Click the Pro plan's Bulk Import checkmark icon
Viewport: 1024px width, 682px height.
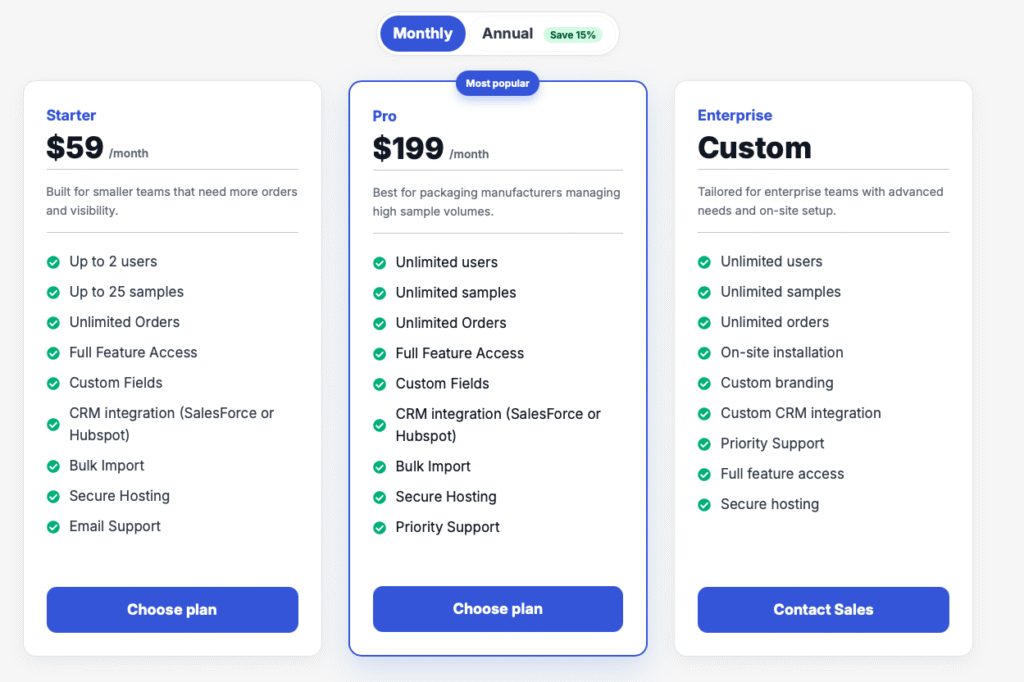coord(380,467)
